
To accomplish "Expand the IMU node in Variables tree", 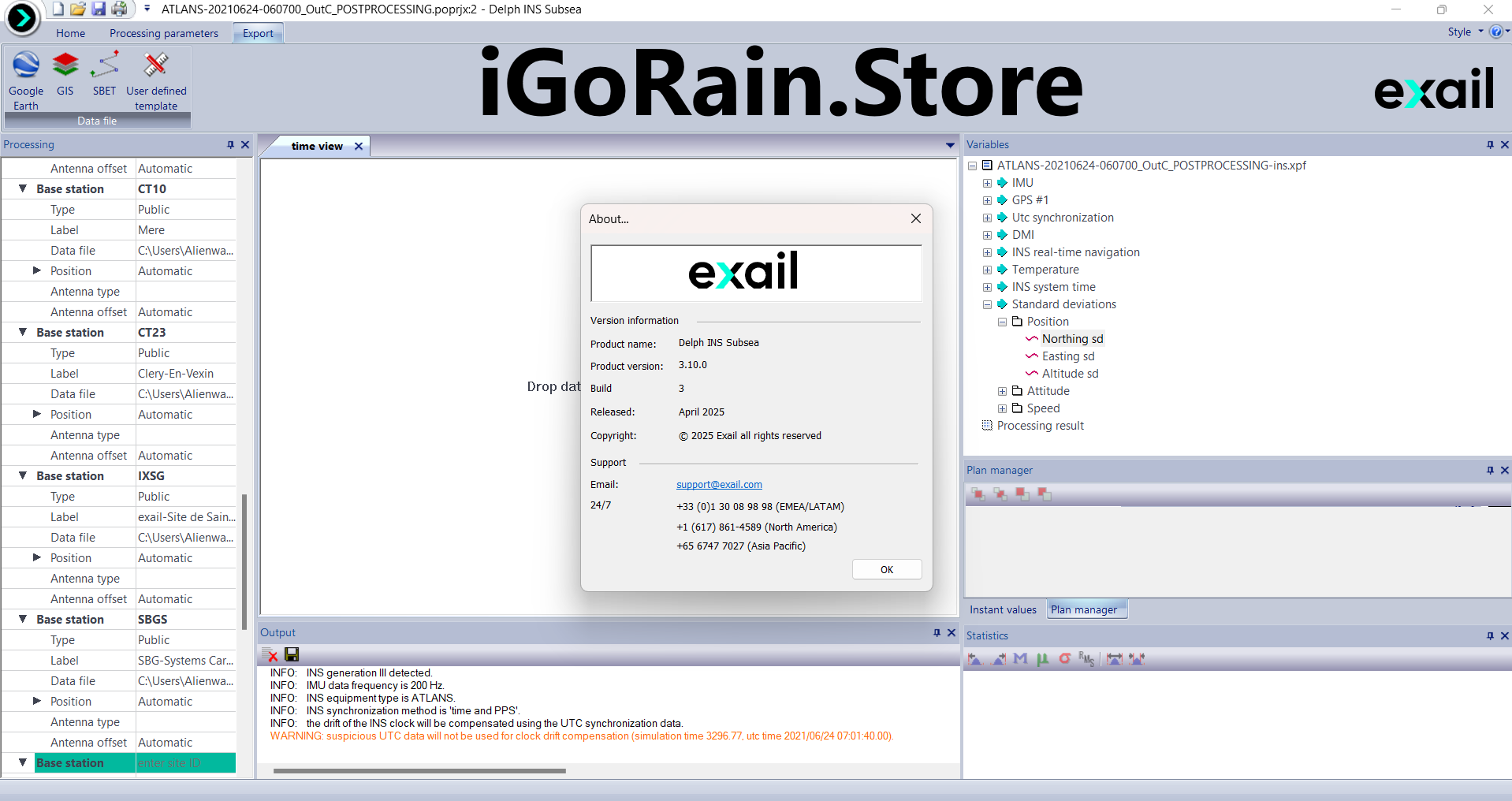I will tap(987, 183).
